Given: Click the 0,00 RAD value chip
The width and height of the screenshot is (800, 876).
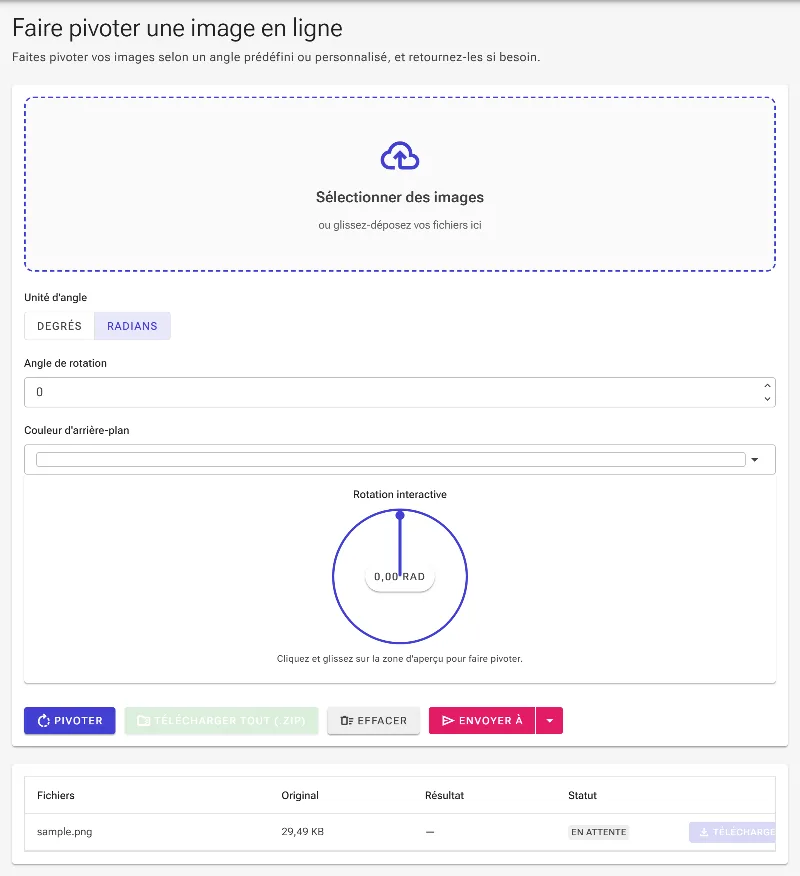Looking at the screenshot, I should point(399,577).
